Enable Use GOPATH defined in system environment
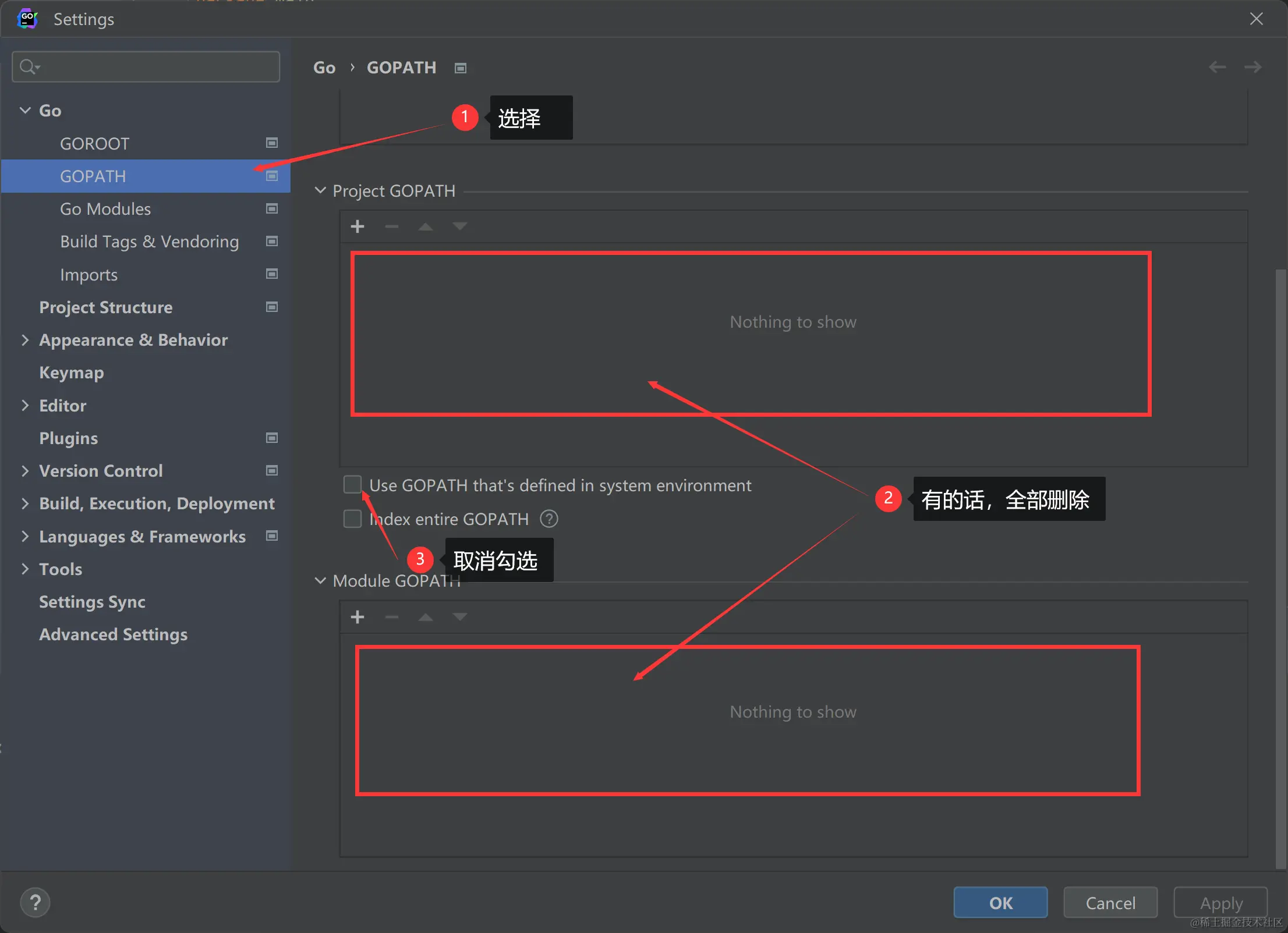The width and height of the screenshot is (1288, 933). pyautogui.click(x=352, y=485)
